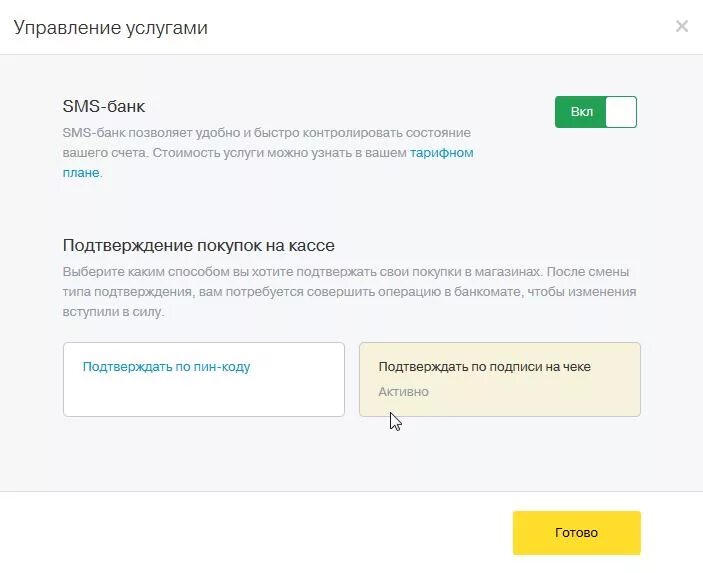This screenshot has height=573, width=703.
Task: Click the Активно status label
Action: pyautogui.click(x=403, y=392)
